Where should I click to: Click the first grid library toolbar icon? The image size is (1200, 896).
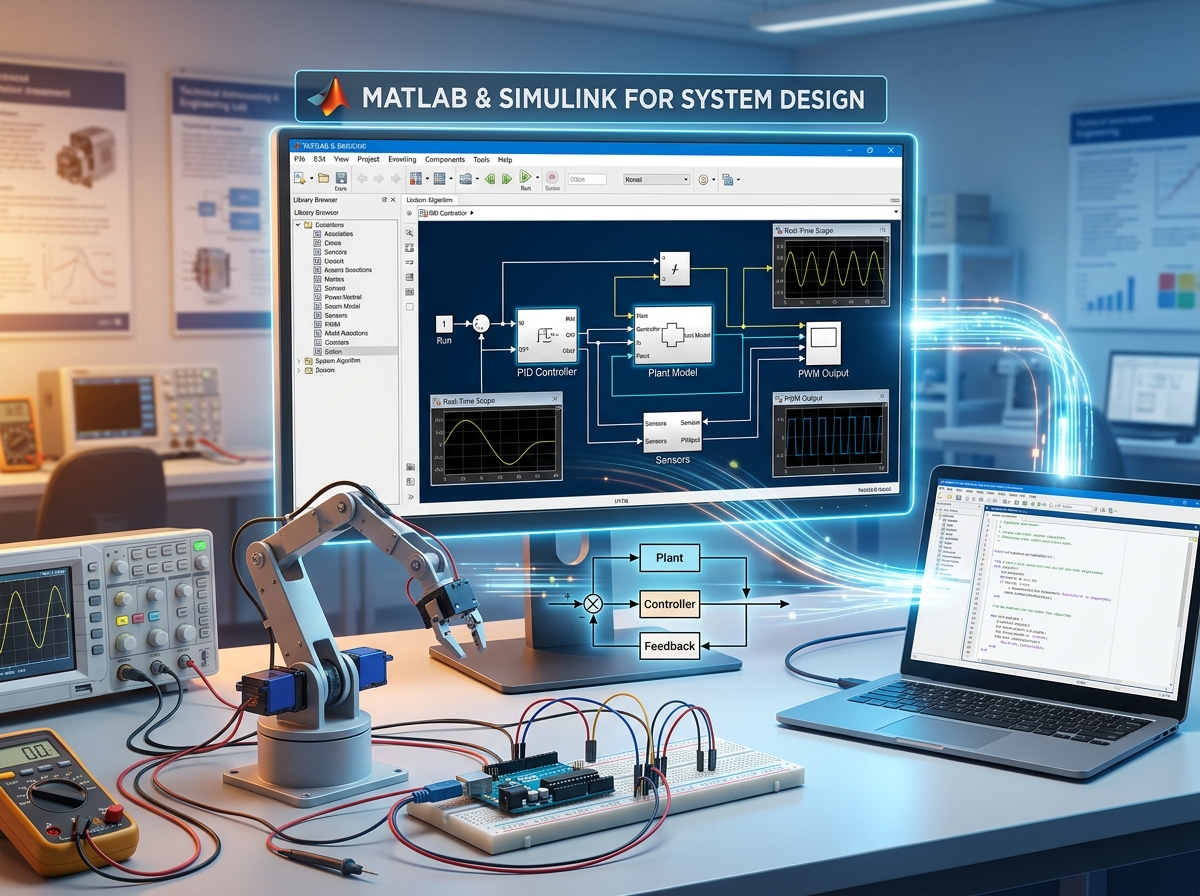click(x=416, y=178)
